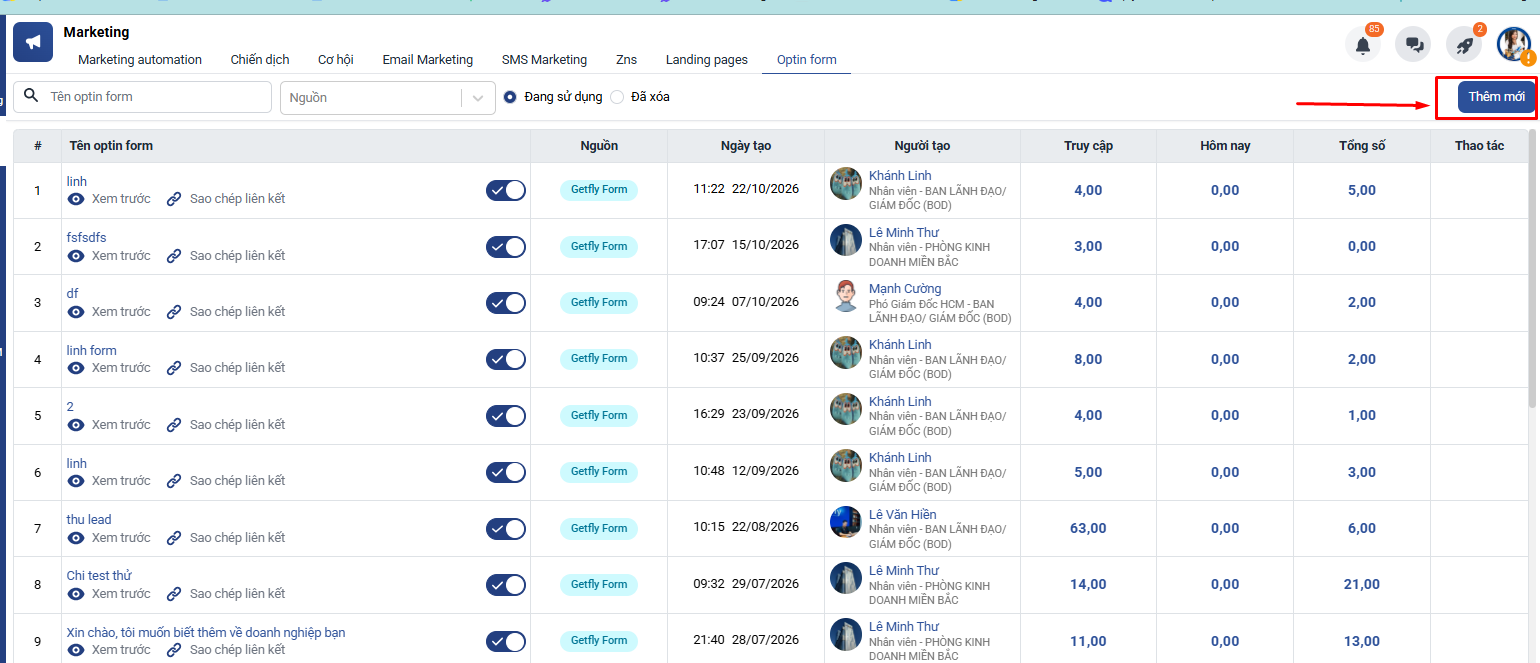The height and width of the screenshot is (663, 1540).
Task: Click the vertical scrollbar of the table
Action: (x=1532, y=270)
